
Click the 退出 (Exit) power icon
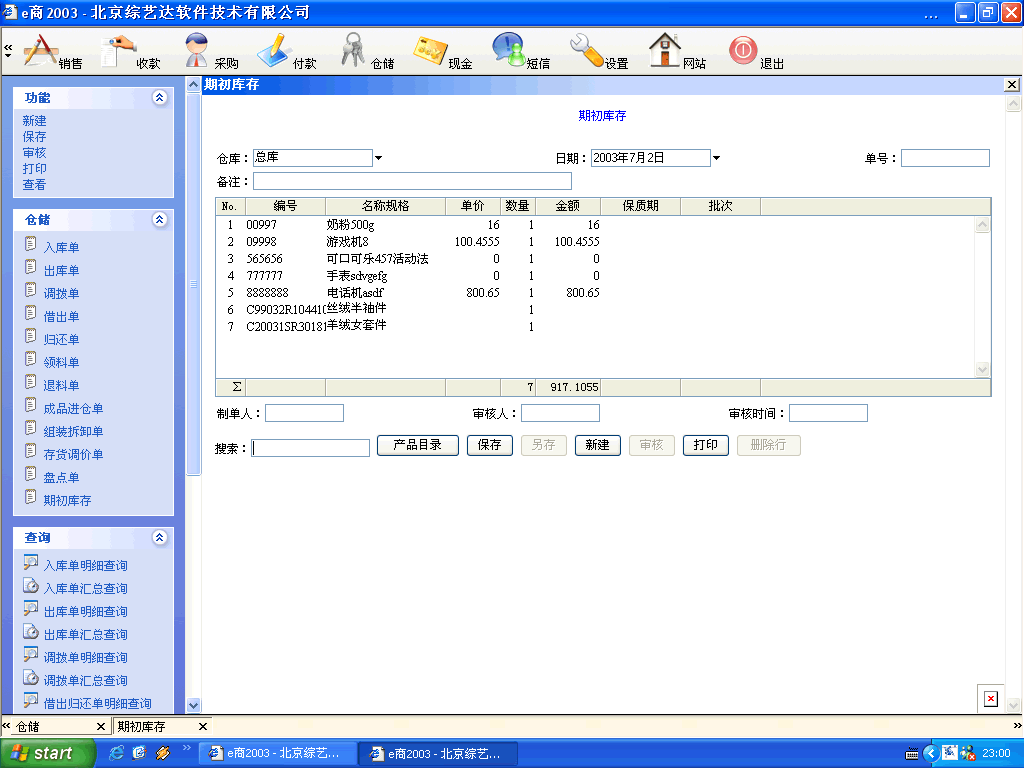[743, 50]
